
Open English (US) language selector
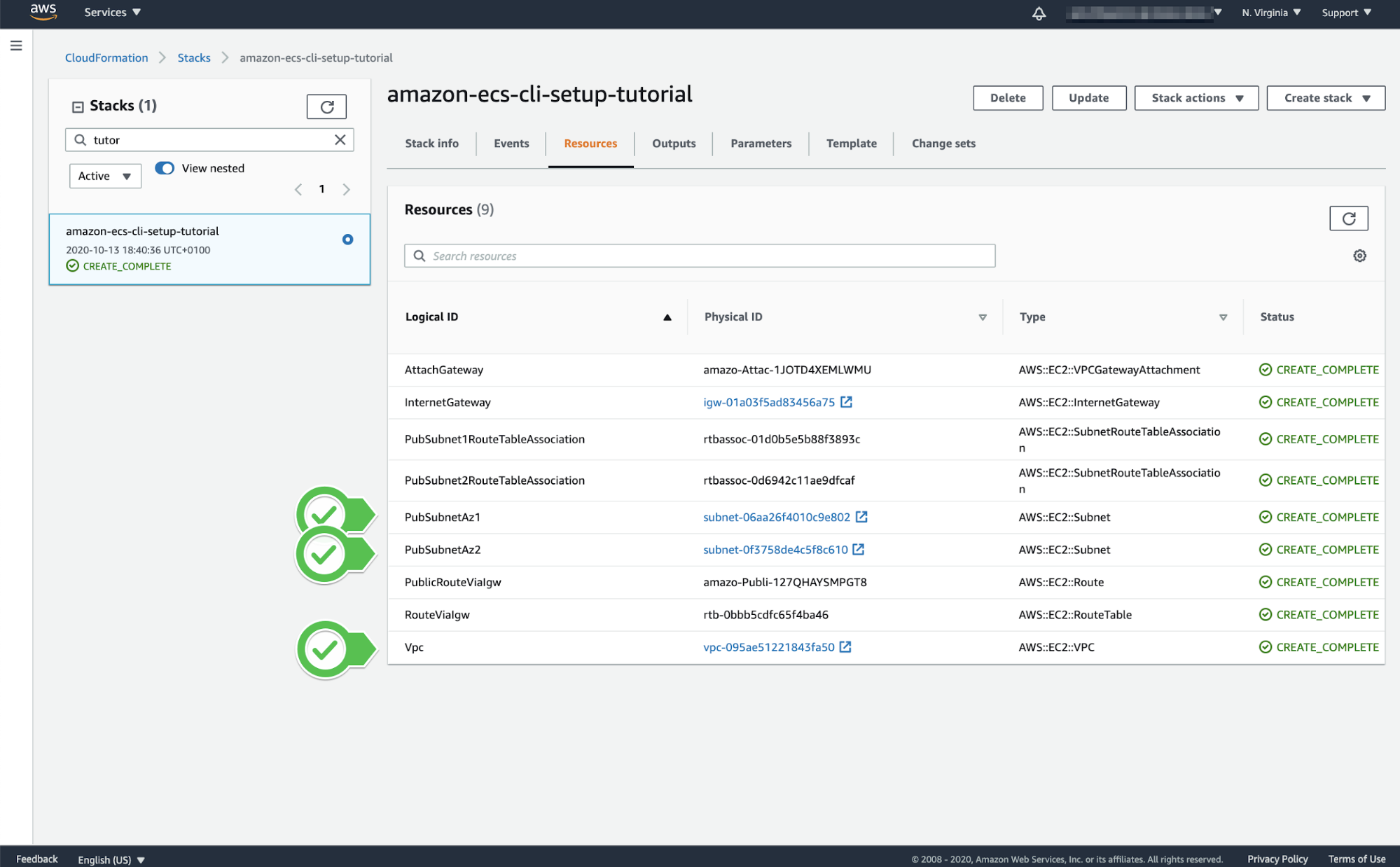(x=111, y=859)
